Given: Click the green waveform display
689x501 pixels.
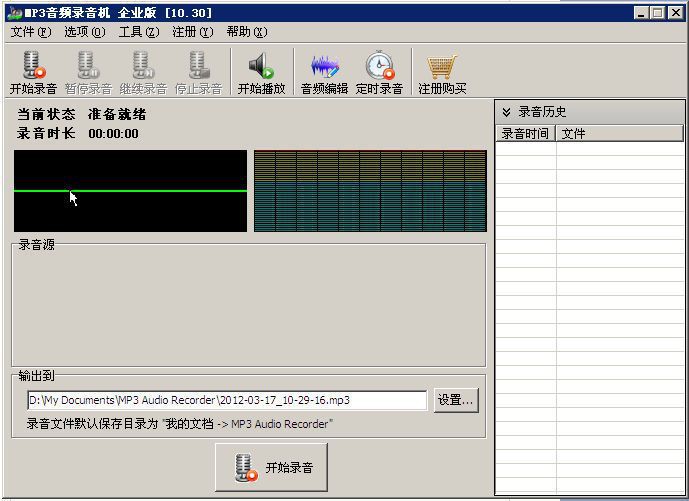Looking at the screenshot, I should (131, 191).
